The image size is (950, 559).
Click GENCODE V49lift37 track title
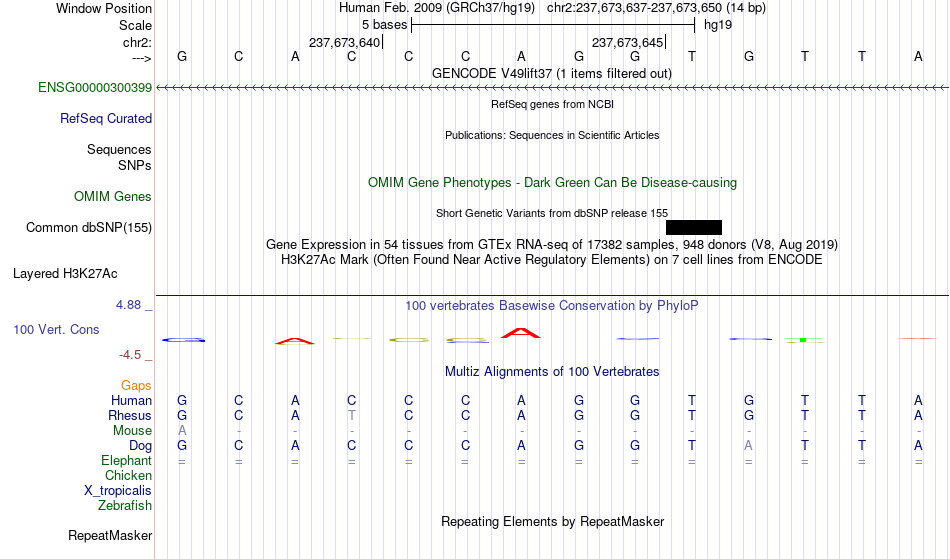(551, 73)
